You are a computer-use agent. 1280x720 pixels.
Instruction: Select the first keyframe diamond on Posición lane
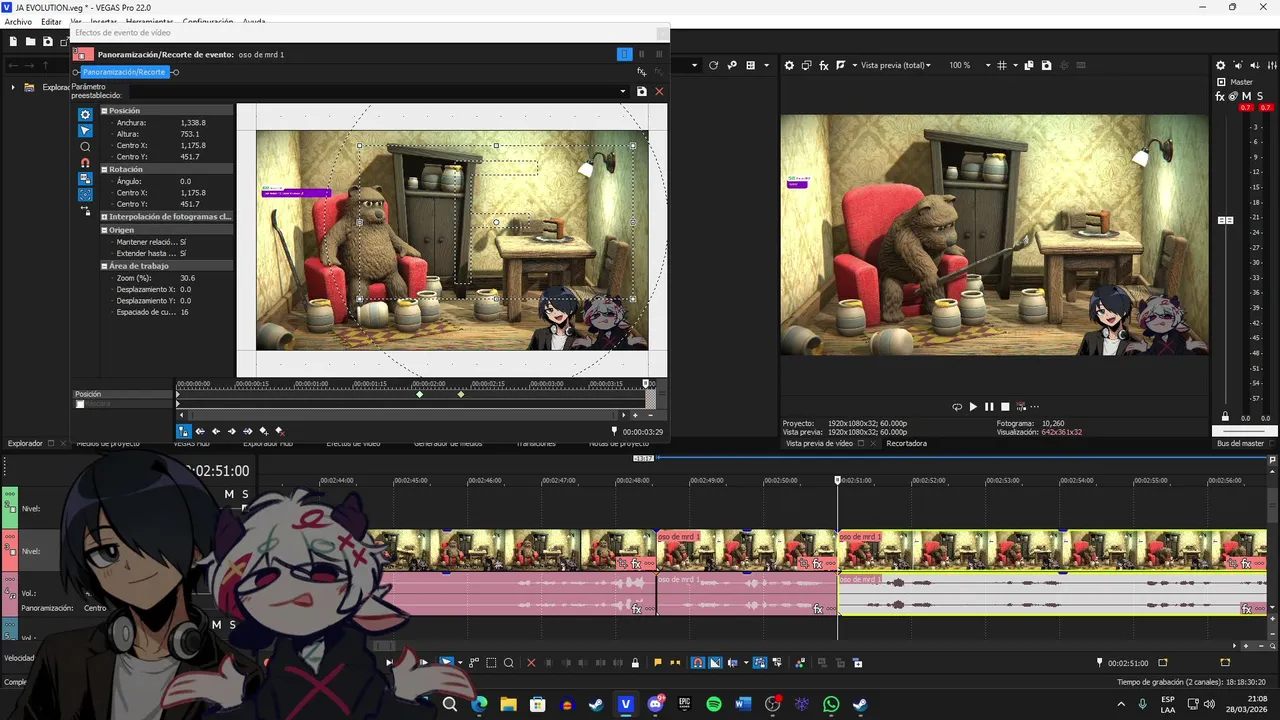(x=420, y=394)
